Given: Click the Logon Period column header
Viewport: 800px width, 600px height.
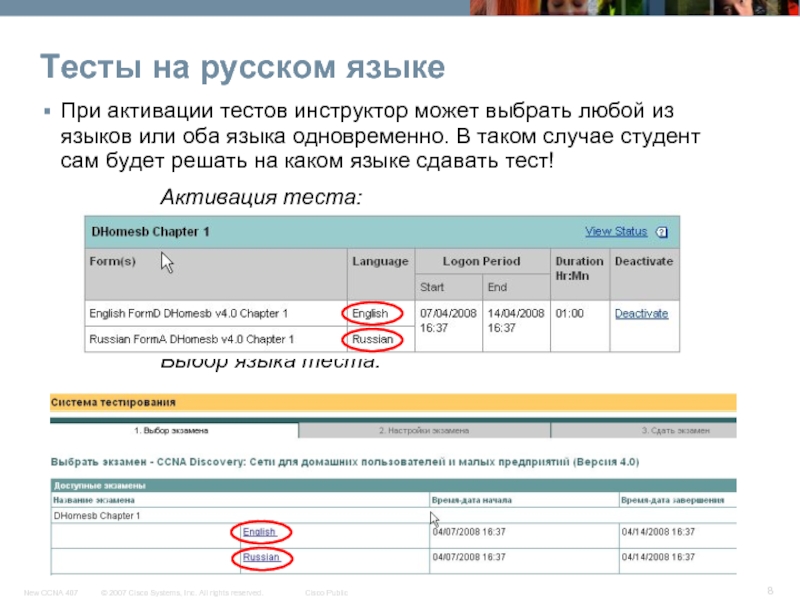Looking at the screenshot, I should pyautogui.click(x=482, y=261).
